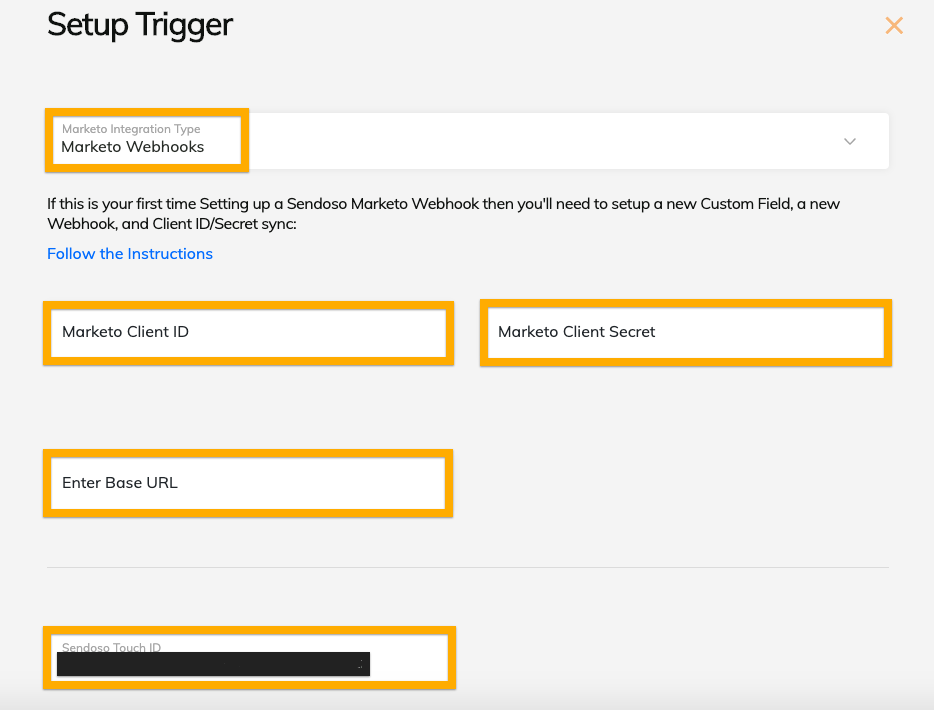The height and width of the screenshot is (710, 934).
Task: Click the Setup Trigger heading
Action: pos(140,25)
